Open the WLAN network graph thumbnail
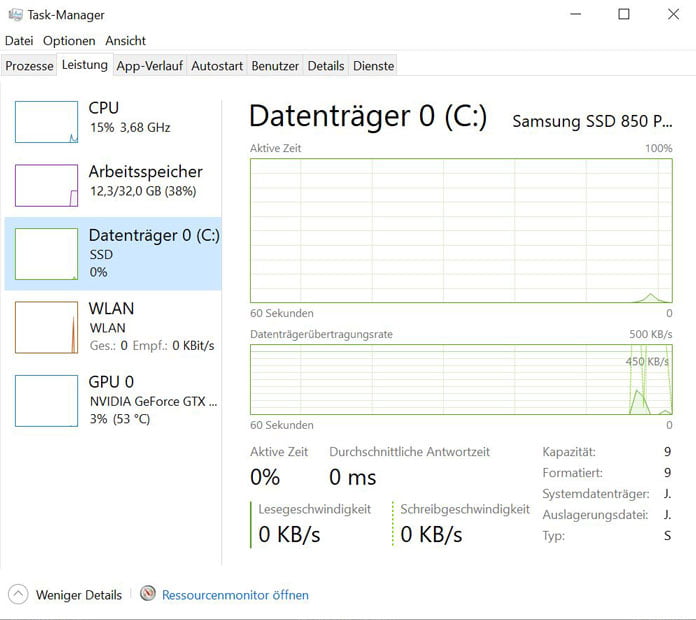 click(46, 328)
